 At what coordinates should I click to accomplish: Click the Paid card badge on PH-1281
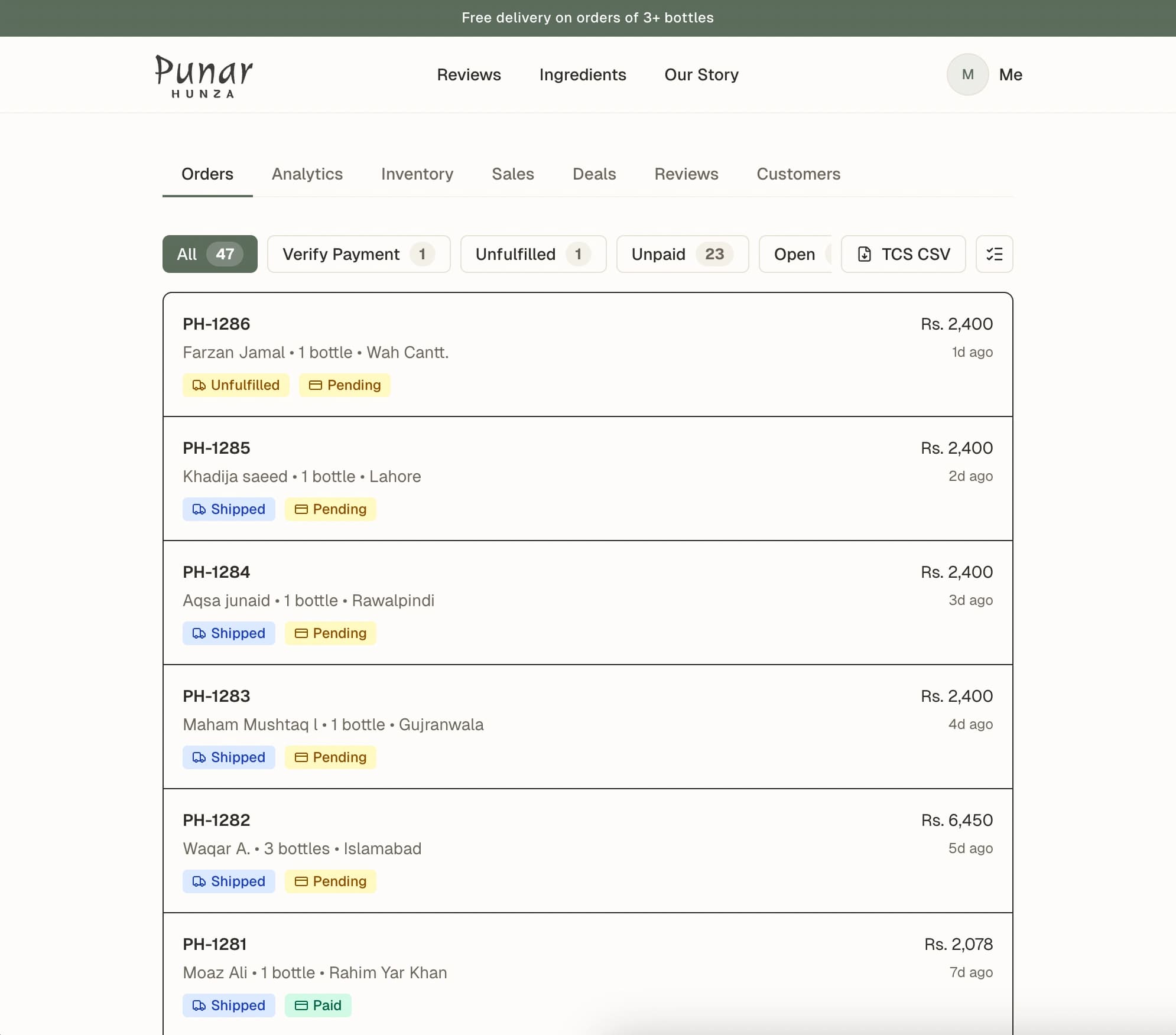[x=318, y=1005]
